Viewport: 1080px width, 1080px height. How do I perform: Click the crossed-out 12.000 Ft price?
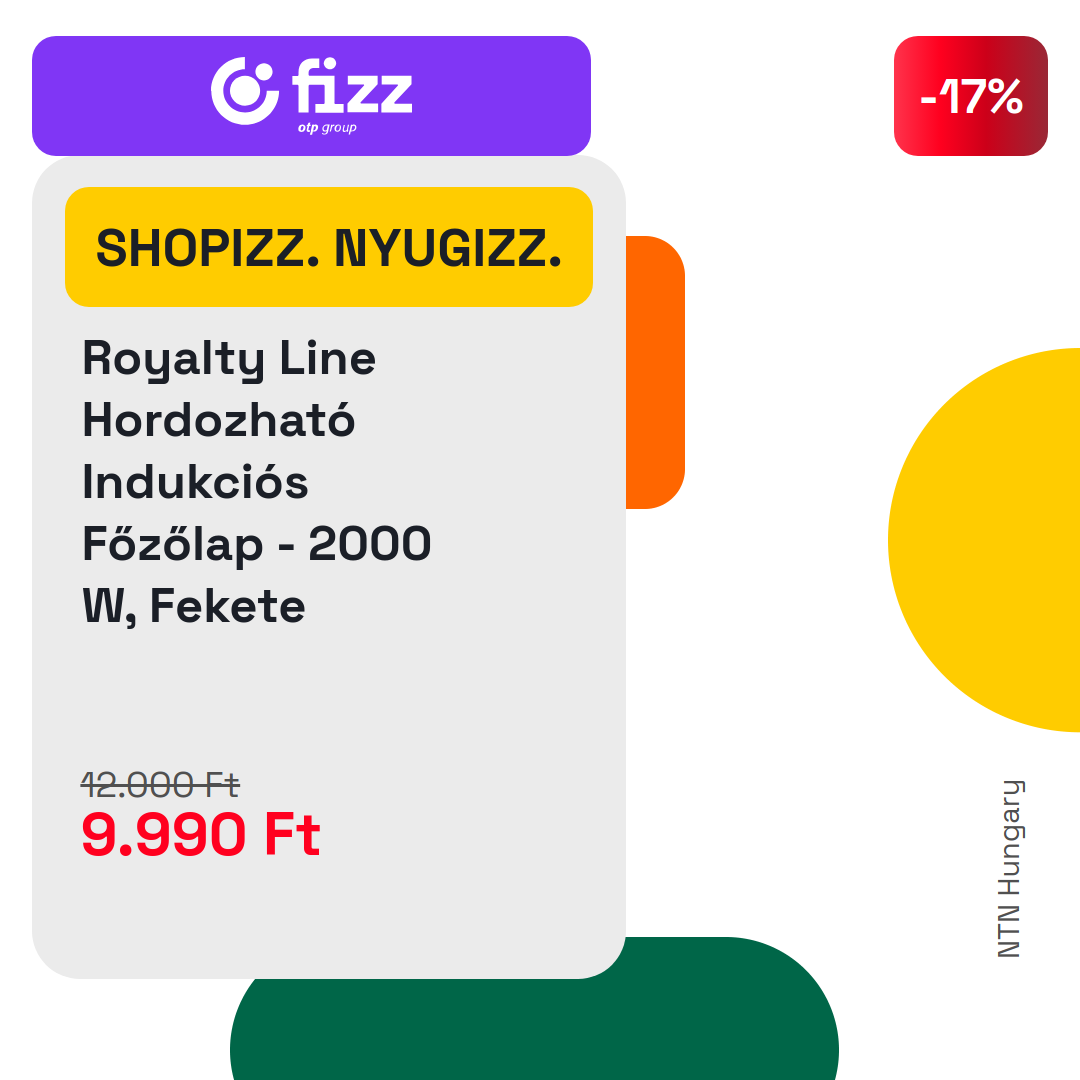pyautogui.click(x=160, y=785)
